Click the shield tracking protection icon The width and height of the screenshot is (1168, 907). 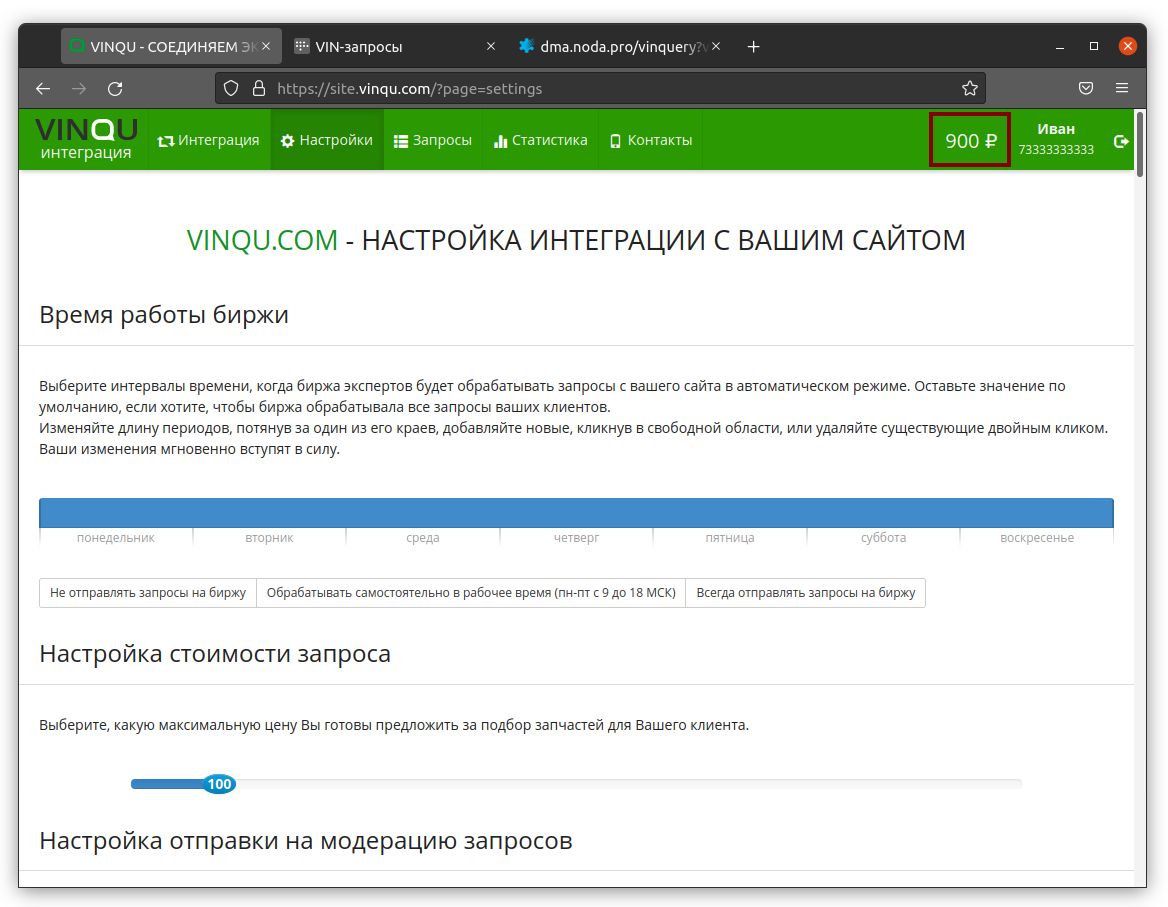231,89
